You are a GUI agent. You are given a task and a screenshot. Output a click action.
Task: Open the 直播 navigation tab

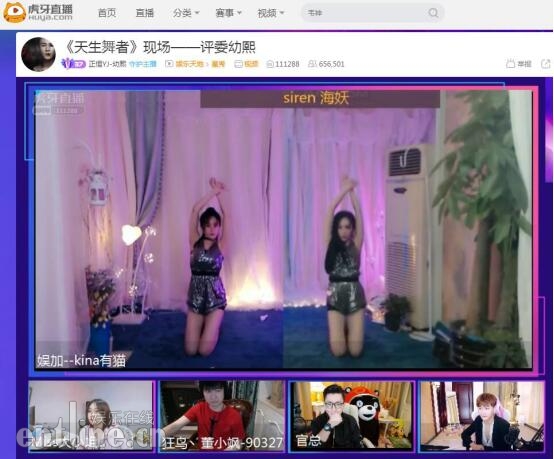coord(145,13)
